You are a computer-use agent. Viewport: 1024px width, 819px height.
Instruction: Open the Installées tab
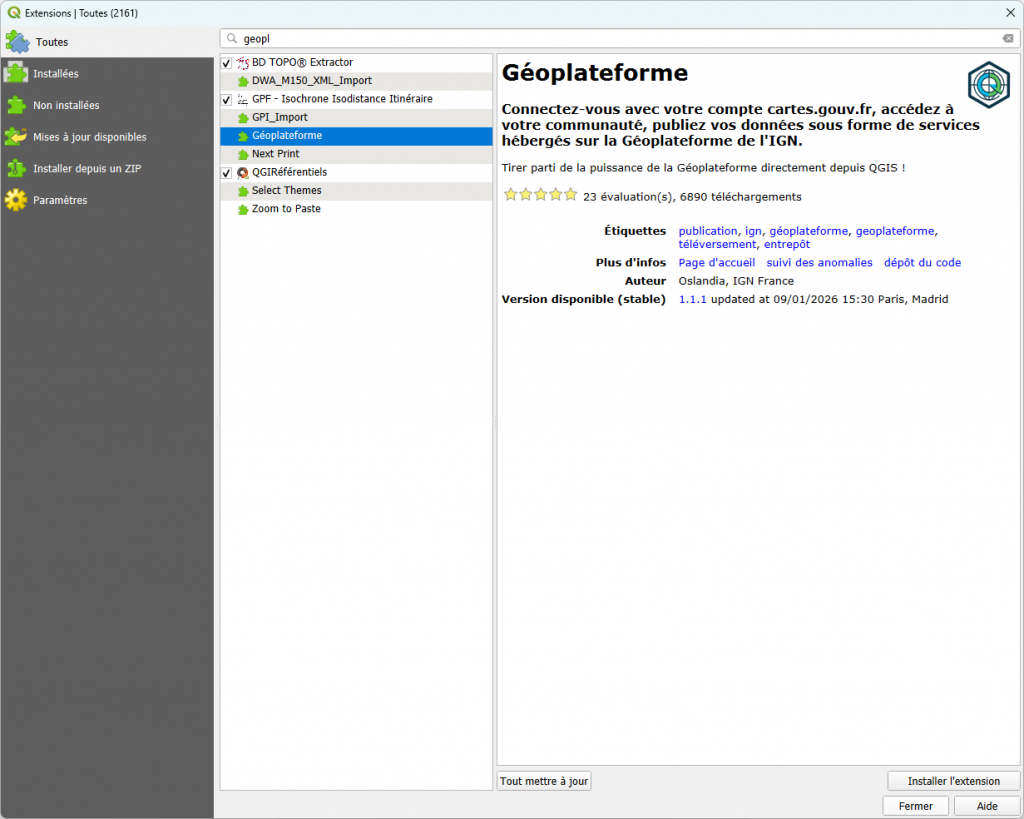55,74
